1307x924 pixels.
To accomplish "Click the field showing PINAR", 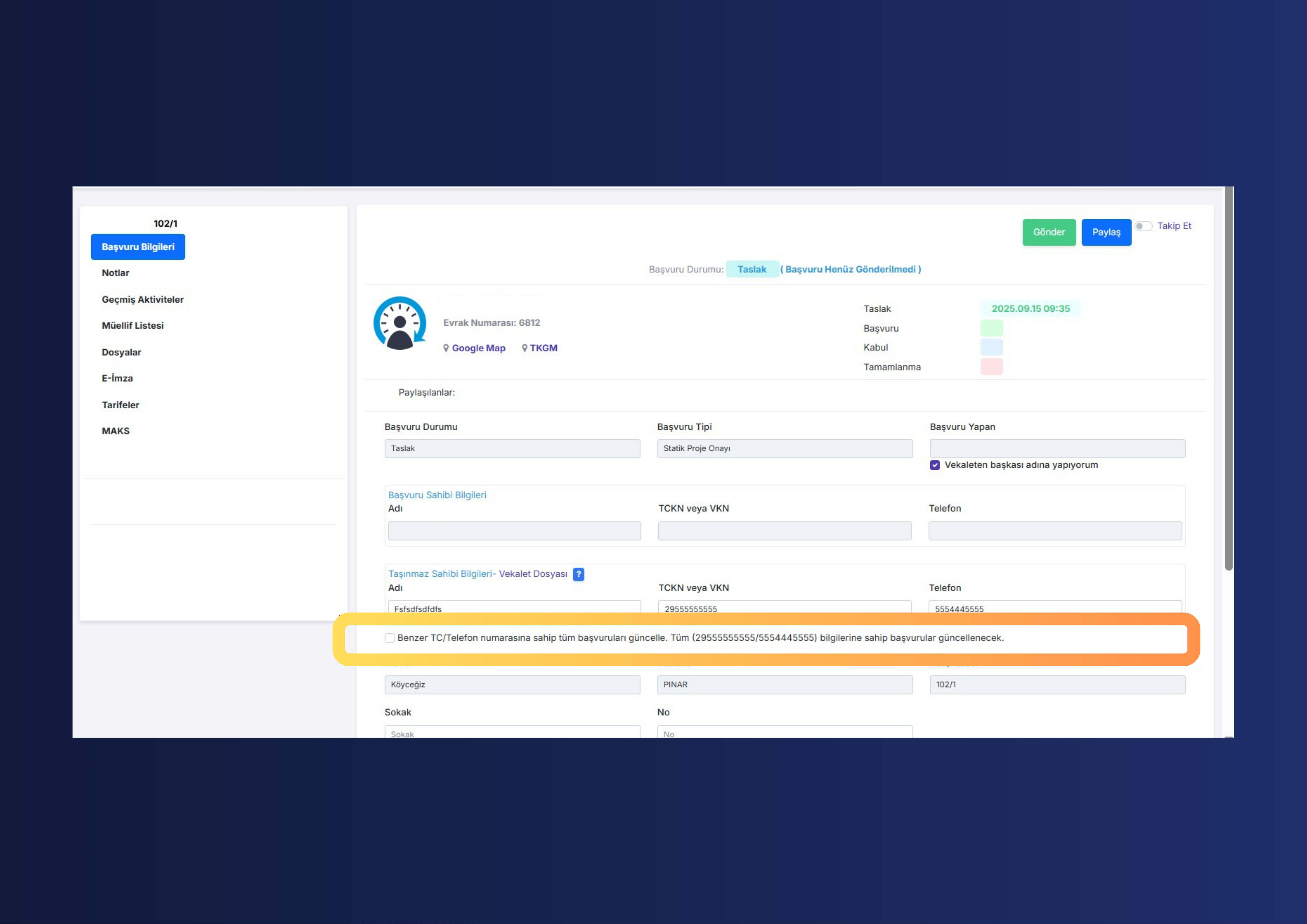I will 785,685.
